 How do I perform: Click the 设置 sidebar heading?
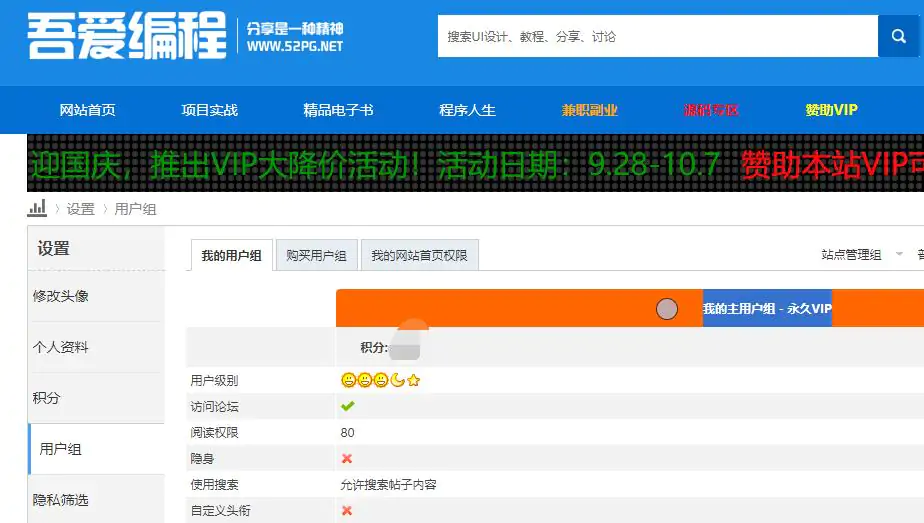[54, 249]
